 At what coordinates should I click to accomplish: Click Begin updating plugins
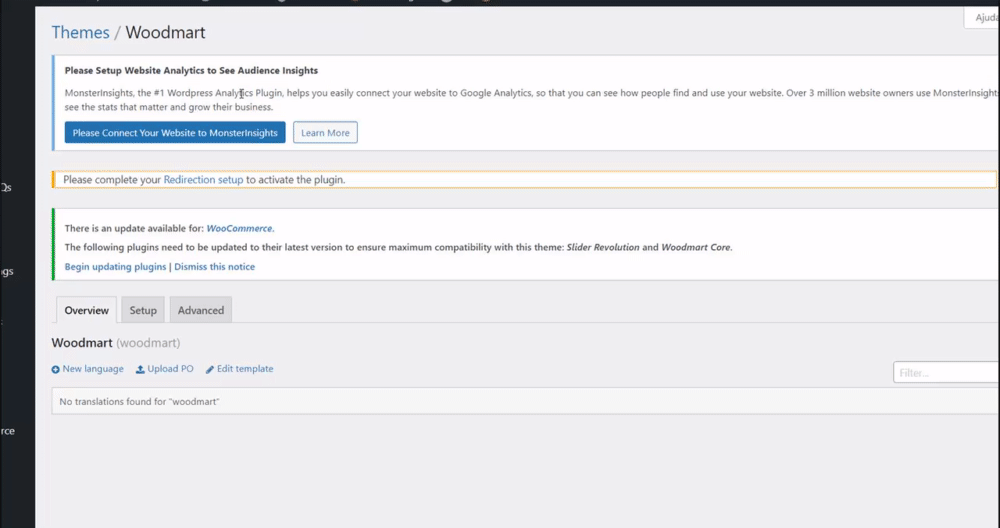[x=115, y=267]
